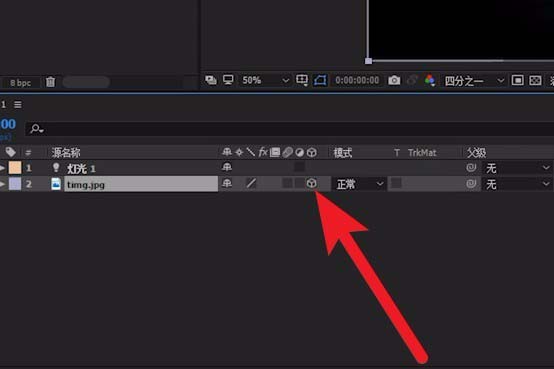Toggle adjustment layer switch for 灯光 1
This screenshot has height=369, width=554.
(299, 167)
